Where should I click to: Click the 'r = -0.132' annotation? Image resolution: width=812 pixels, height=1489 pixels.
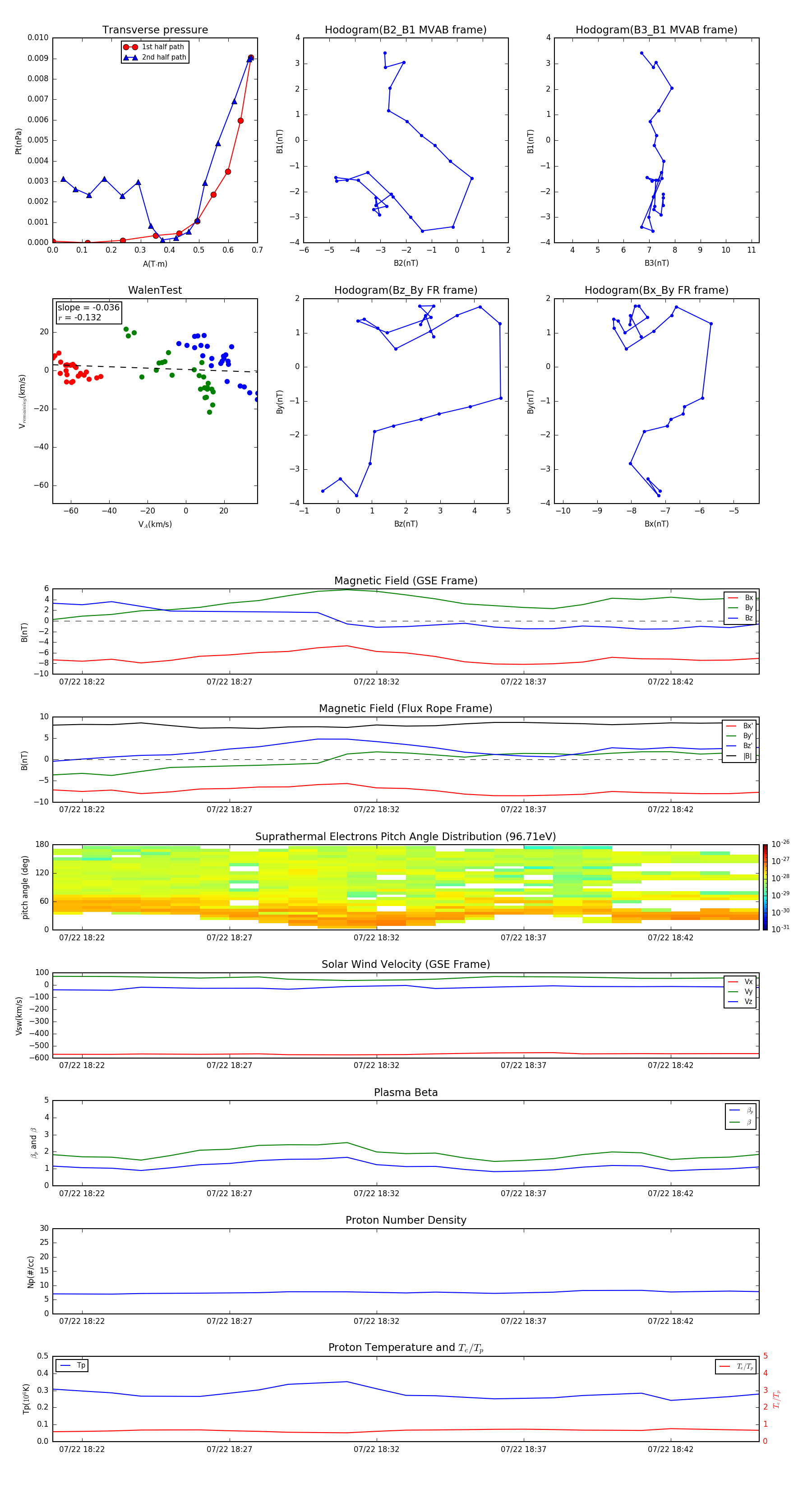pyautogui.click(x=80, y=317)
